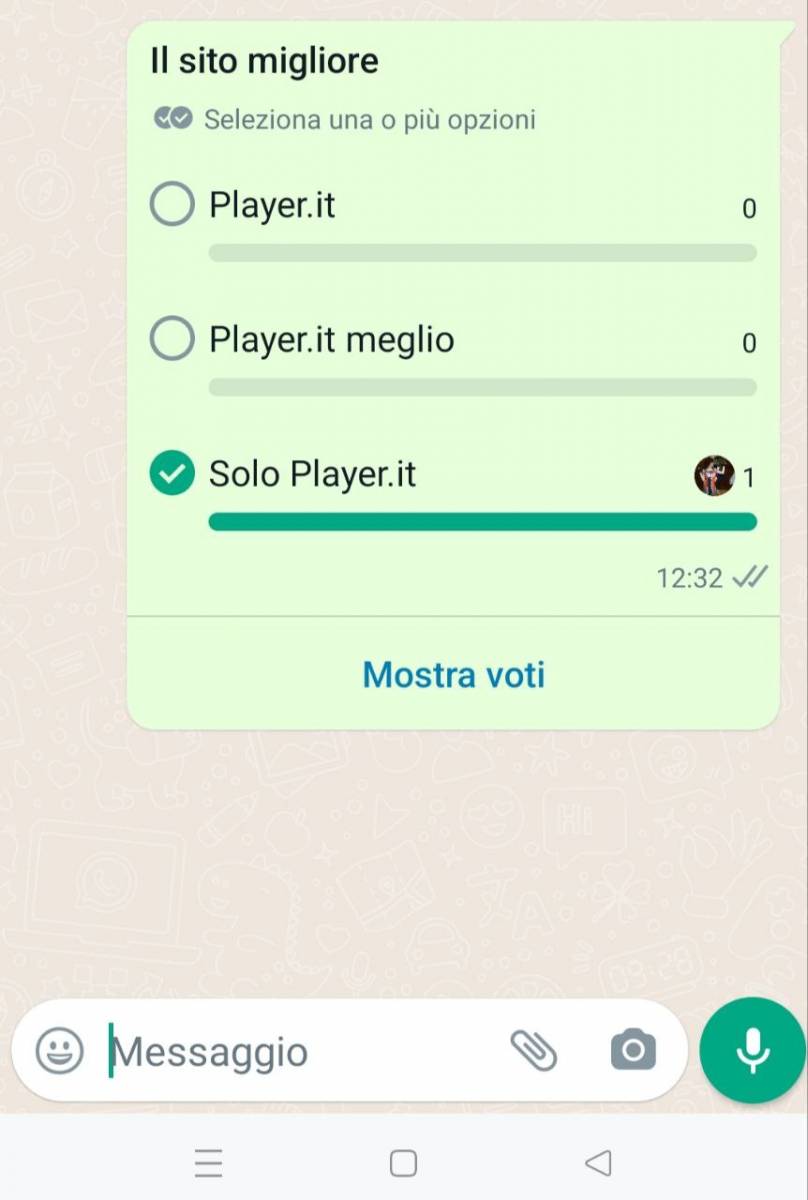Viewport: 808px width, 1200px height.
Task: Open the attachment paperclip menu
Action: coord(533,1050)
